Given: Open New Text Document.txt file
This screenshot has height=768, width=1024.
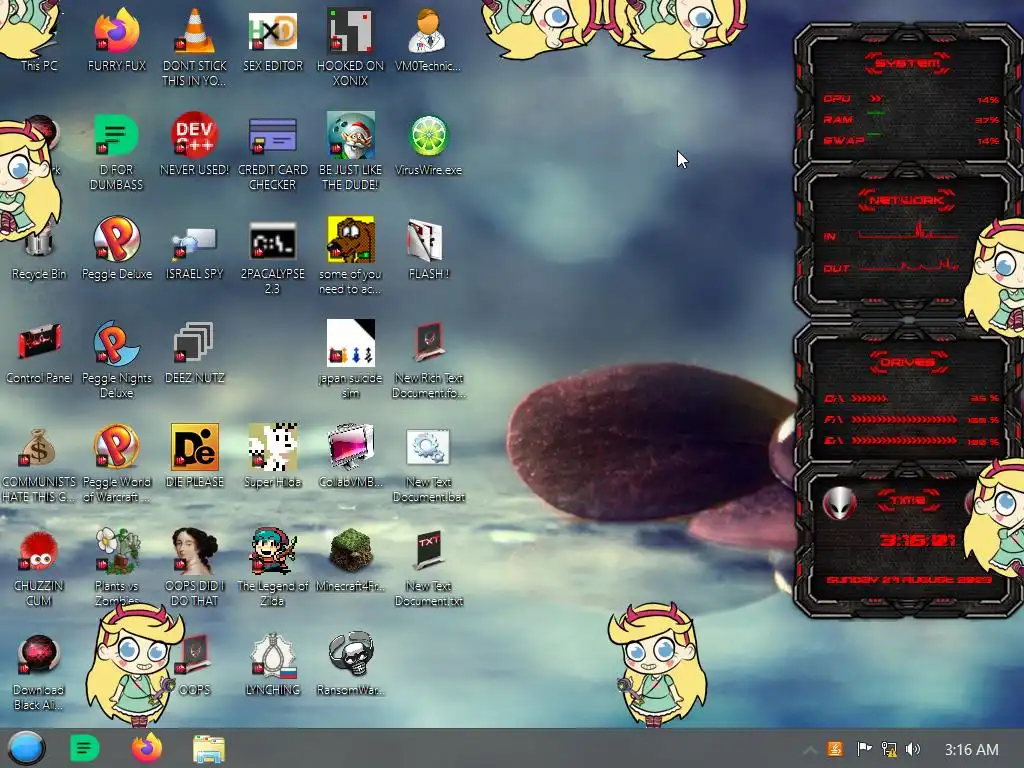Looking at the screenshot, I should 428,551.
